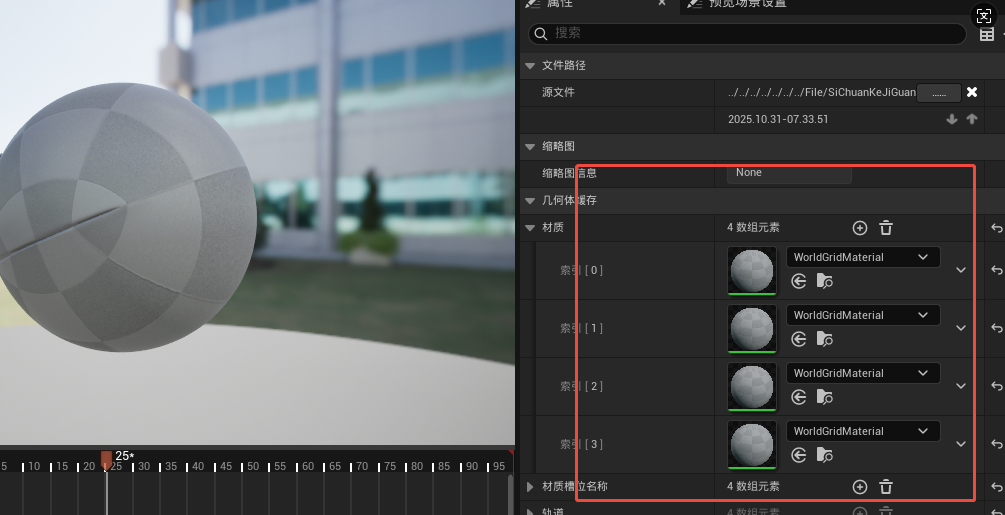Screen dimensions: 1005x515
Task: Open the material thumbnail for 索引 [ 3 ]
Action: point(752,445)
